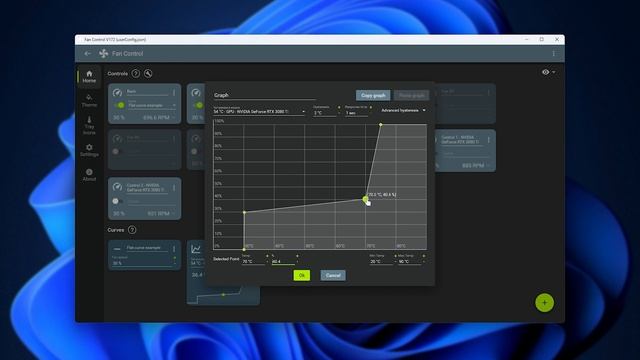Increase Response time with its plus stepper
Screen dimensions: 640x360
pos(371,107)
